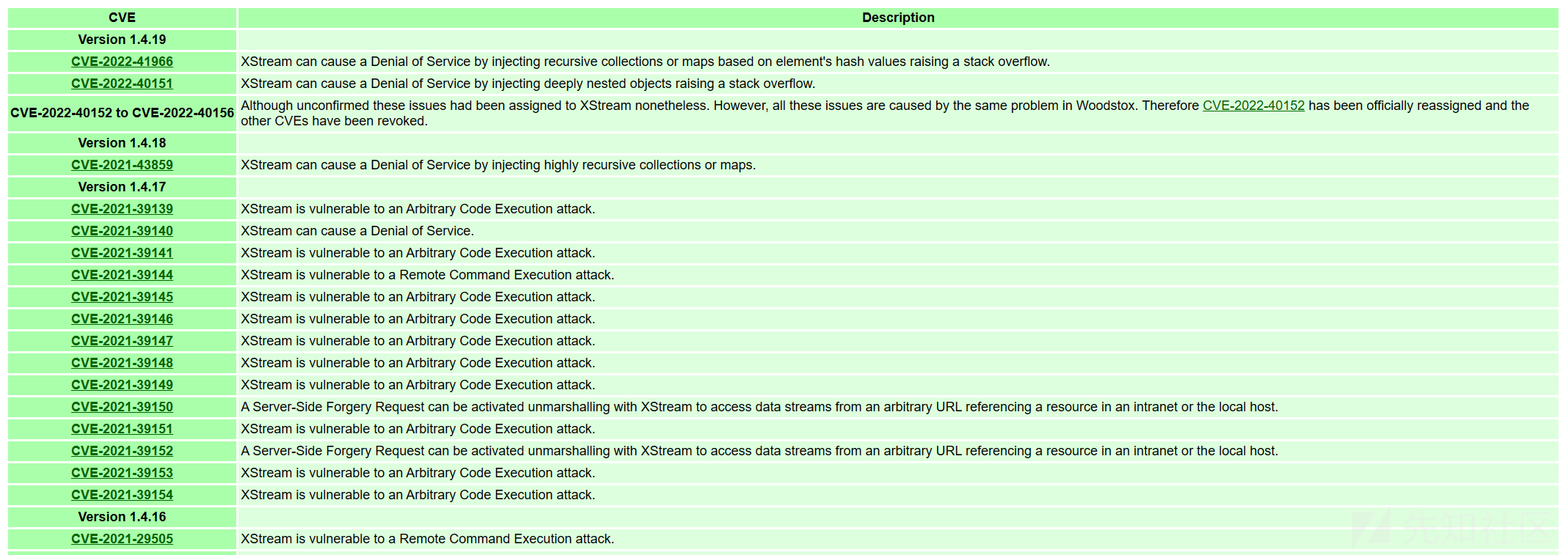Open the CVE-2021-39150 link

click(x=122, y=407)
